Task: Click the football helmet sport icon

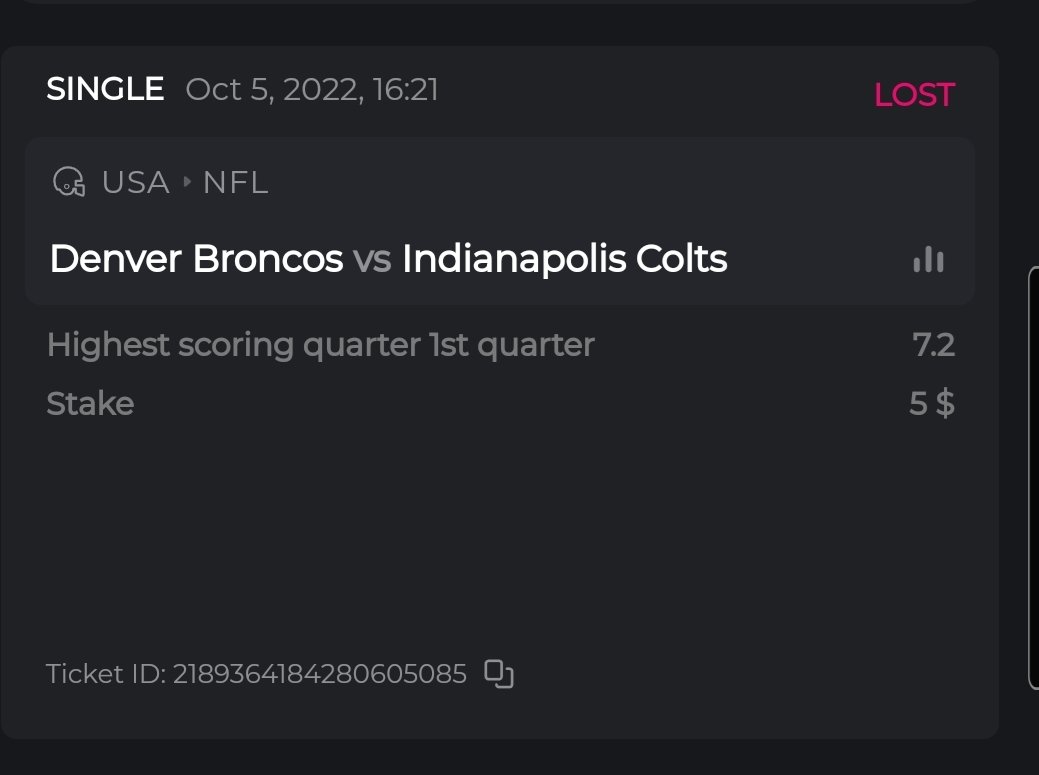Action: 68,183
